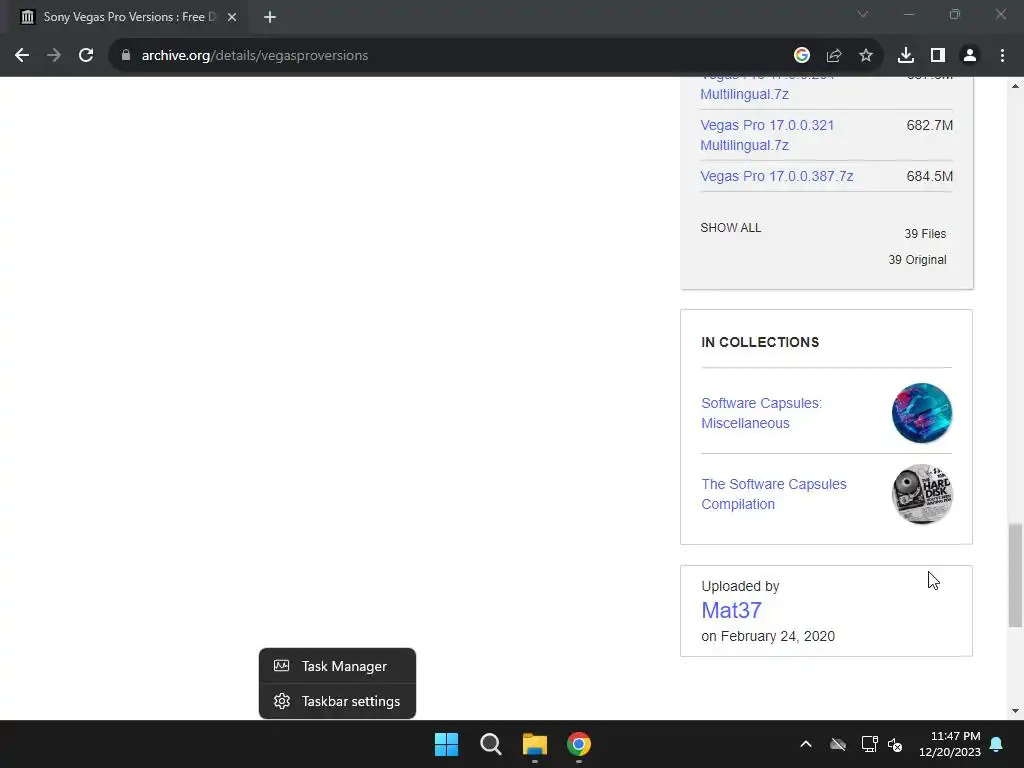Open the 39 Original listing
The width and height of the screenshot is (1024, 768).
(917, 260)
